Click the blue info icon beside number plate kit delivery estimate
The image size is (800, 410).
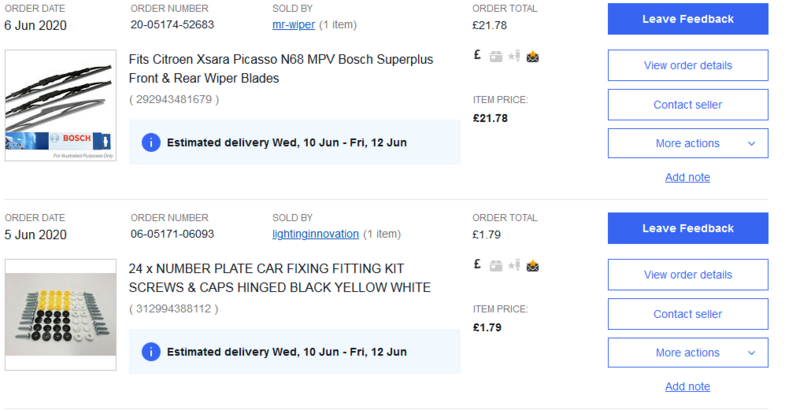(x=150, y=352)
